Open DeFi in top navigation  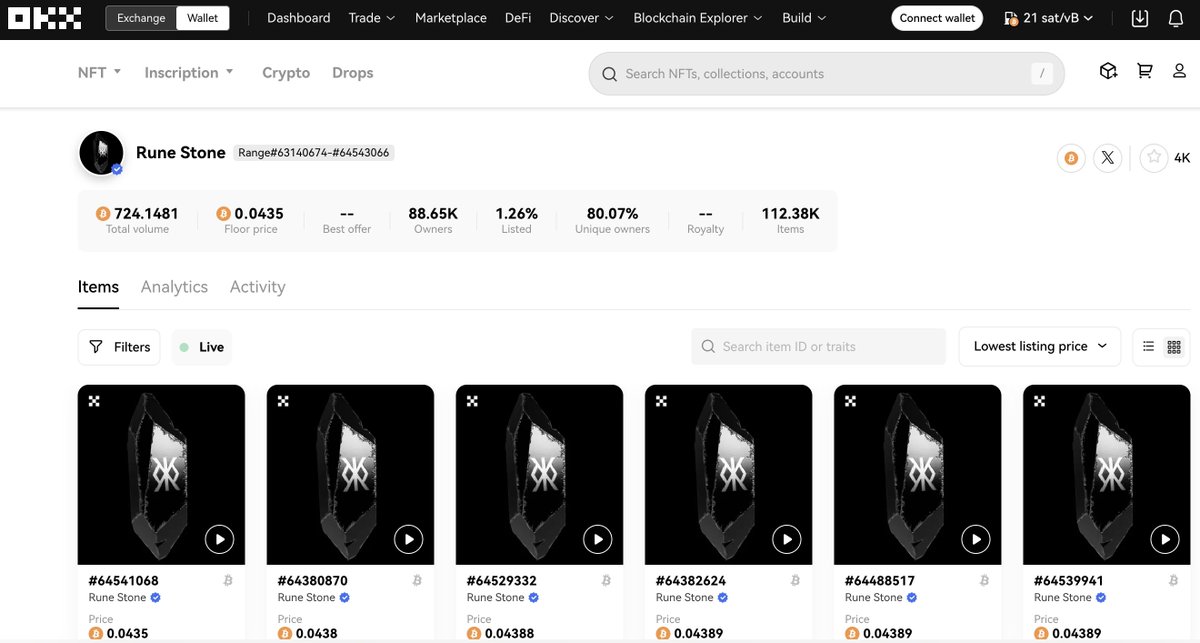click(x=518, y=18)
